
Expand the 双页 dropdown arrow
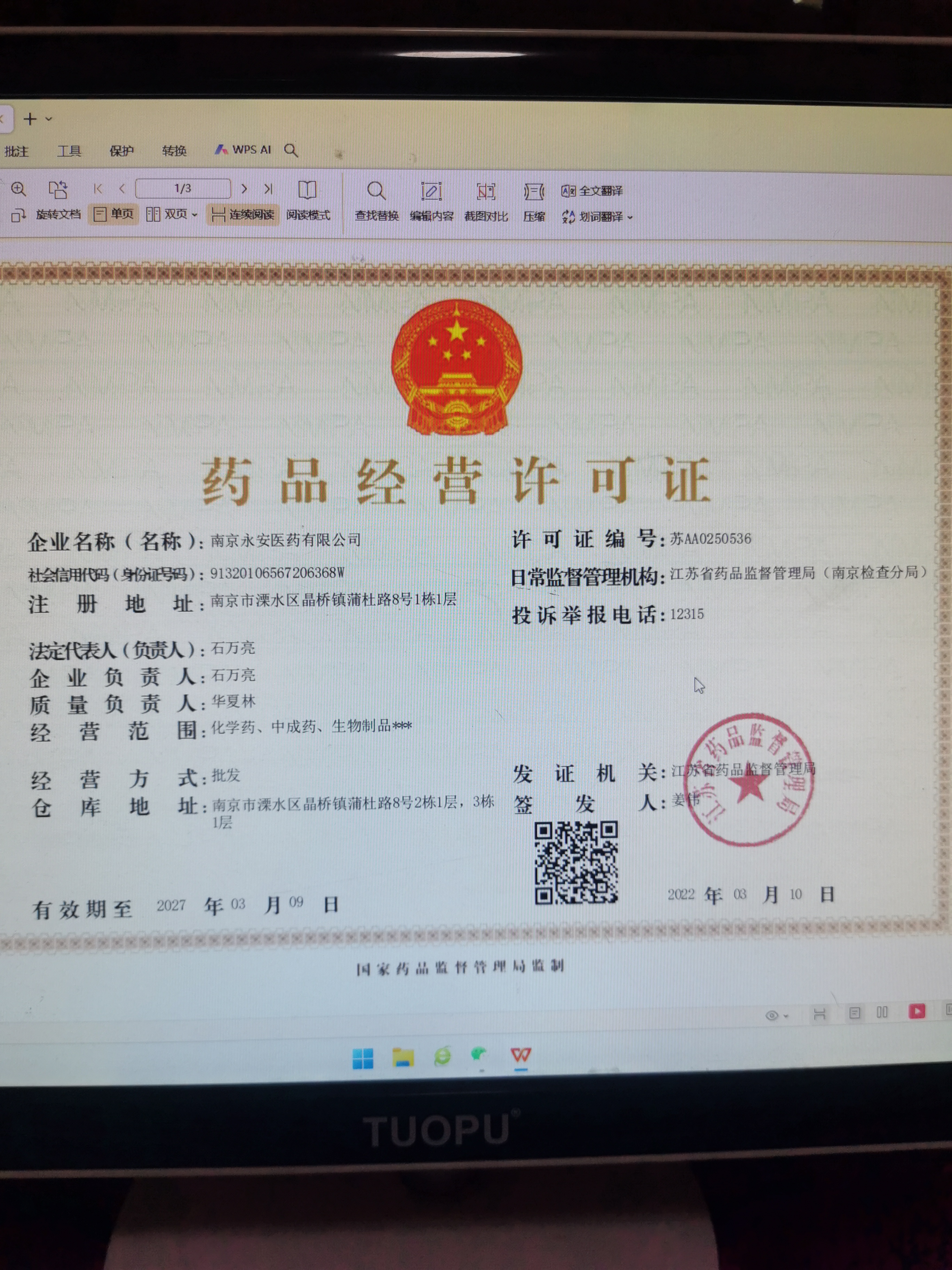[x=195, y=215]
